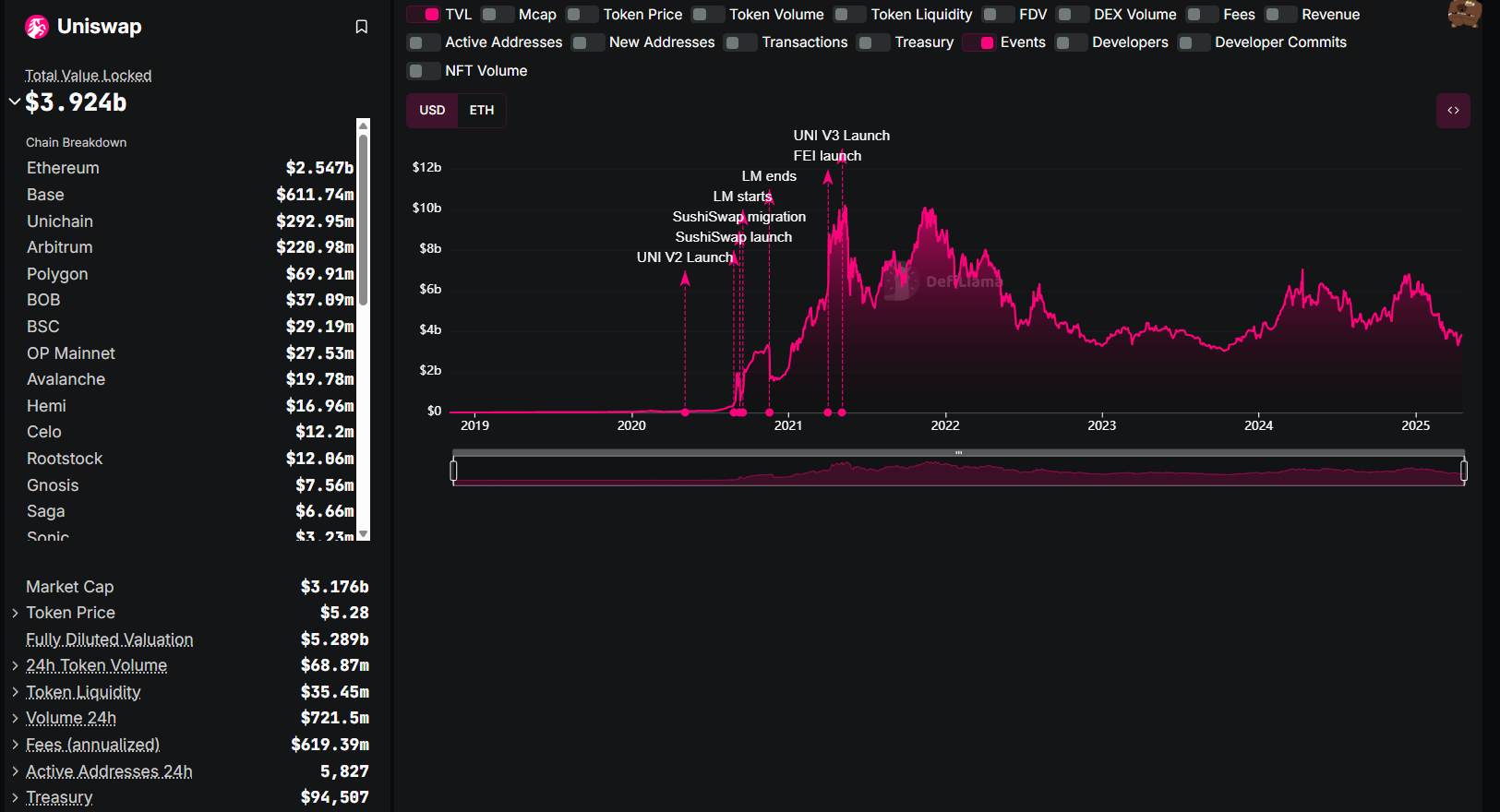Click the LM ends event label
This screenshot has width=1500, height=812.
pyautogui.click(x=769, y=176)
